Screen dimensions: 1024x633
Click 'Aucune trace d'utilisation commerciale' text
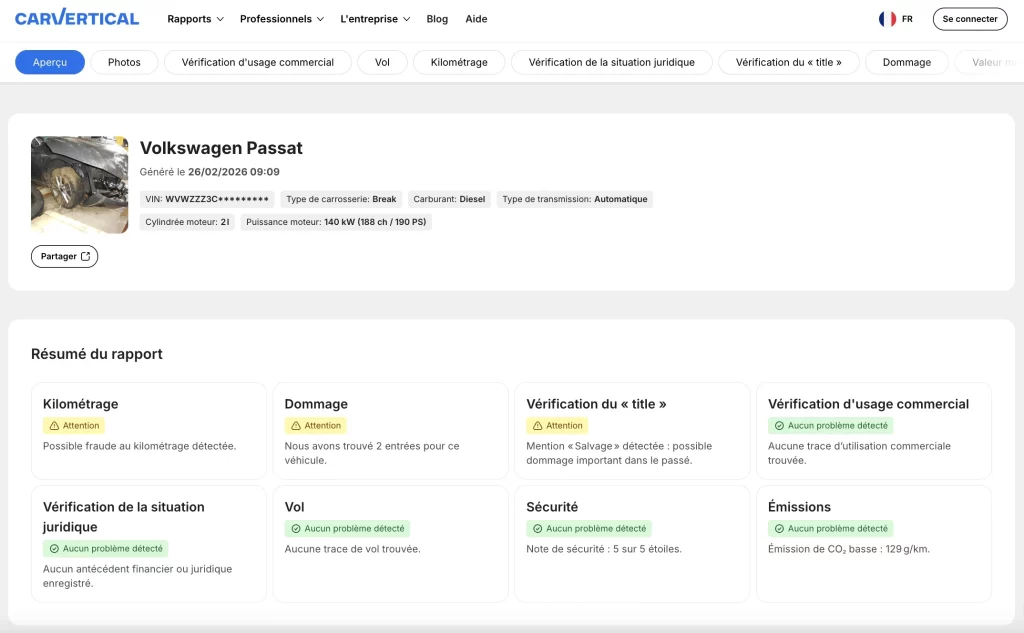(859, 453)
